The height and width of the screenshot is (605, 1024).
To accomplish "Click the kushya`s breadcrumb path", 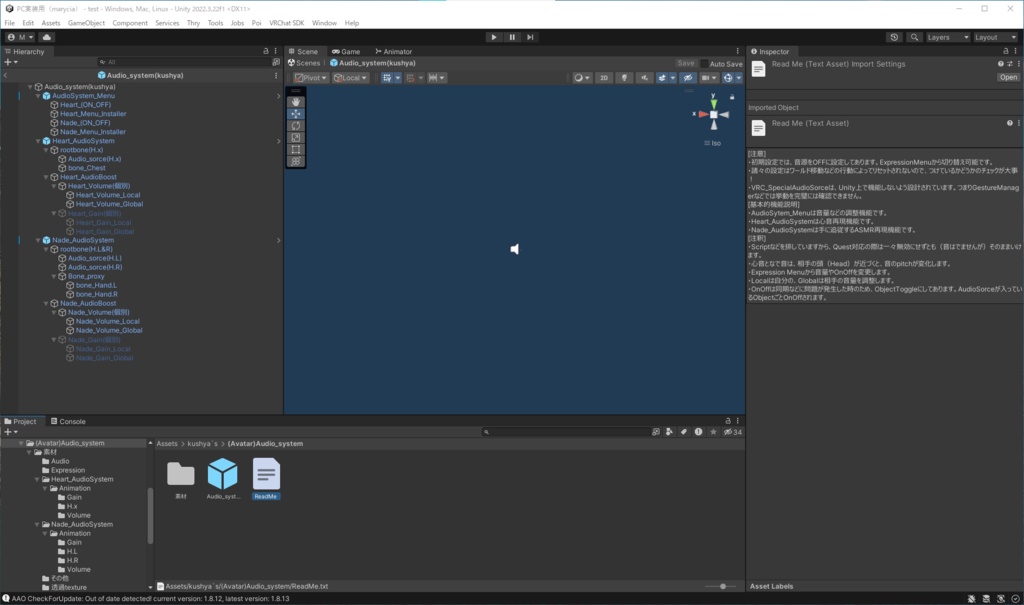I will pyautogui.click(x=202, y=444).
